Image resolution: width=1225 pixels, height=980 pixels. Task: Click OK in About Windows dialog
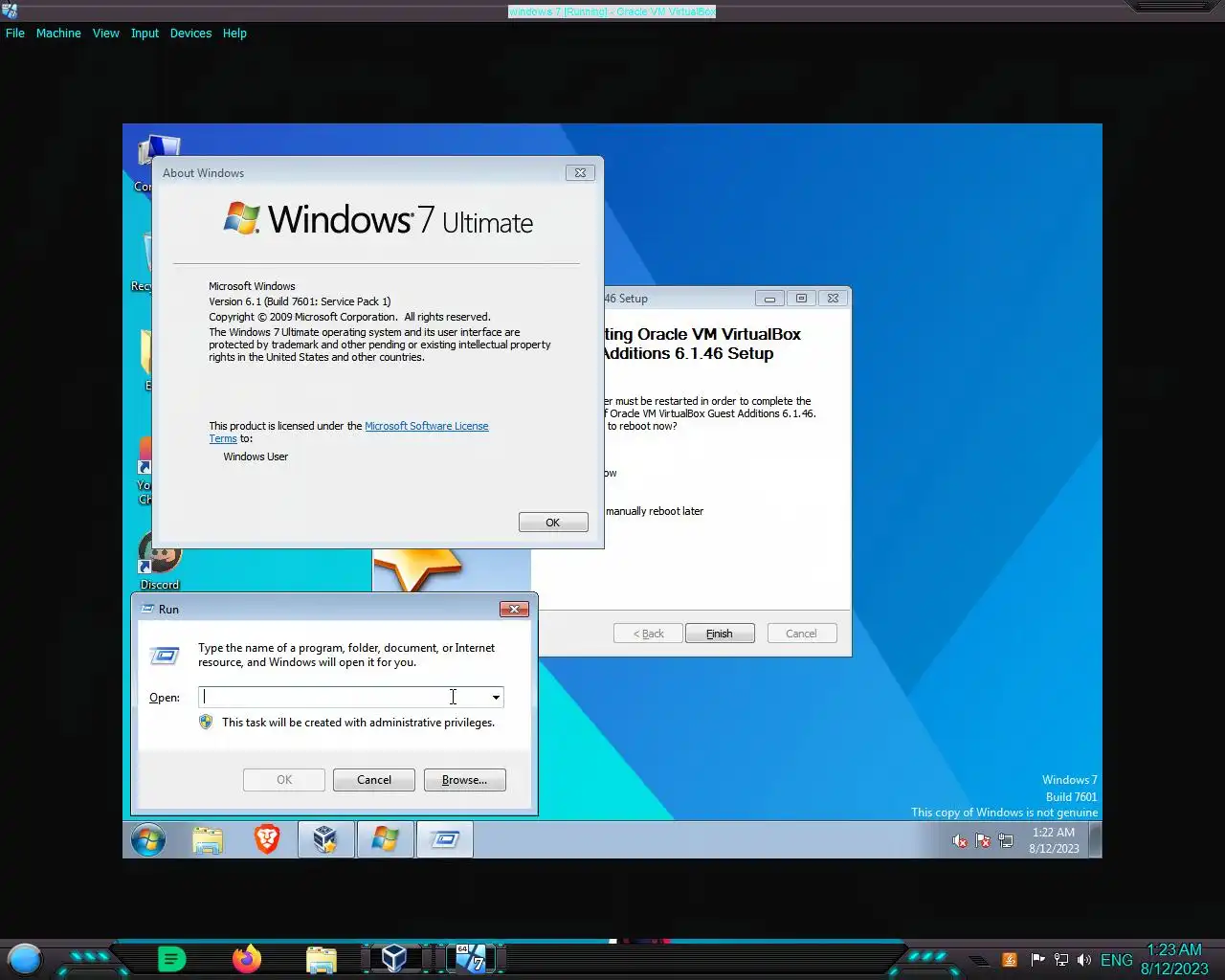(553, 523)
